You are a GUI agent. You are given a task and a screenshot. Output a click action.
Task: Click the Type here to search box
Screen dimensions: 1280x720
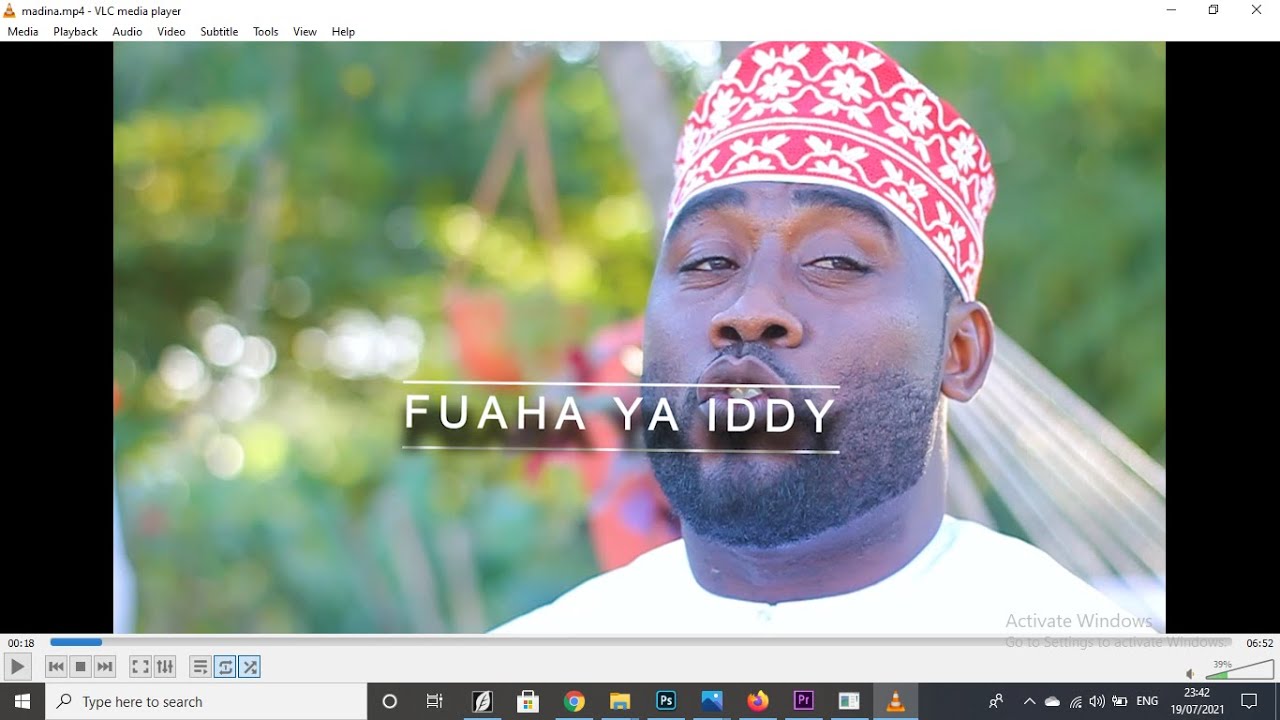coord(206,701)
